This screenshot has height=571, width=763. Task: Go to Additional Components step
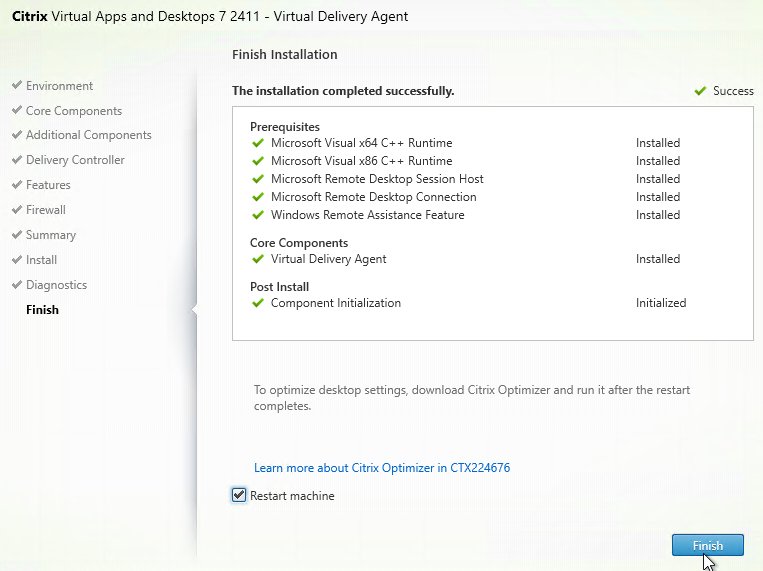point(89,135)
